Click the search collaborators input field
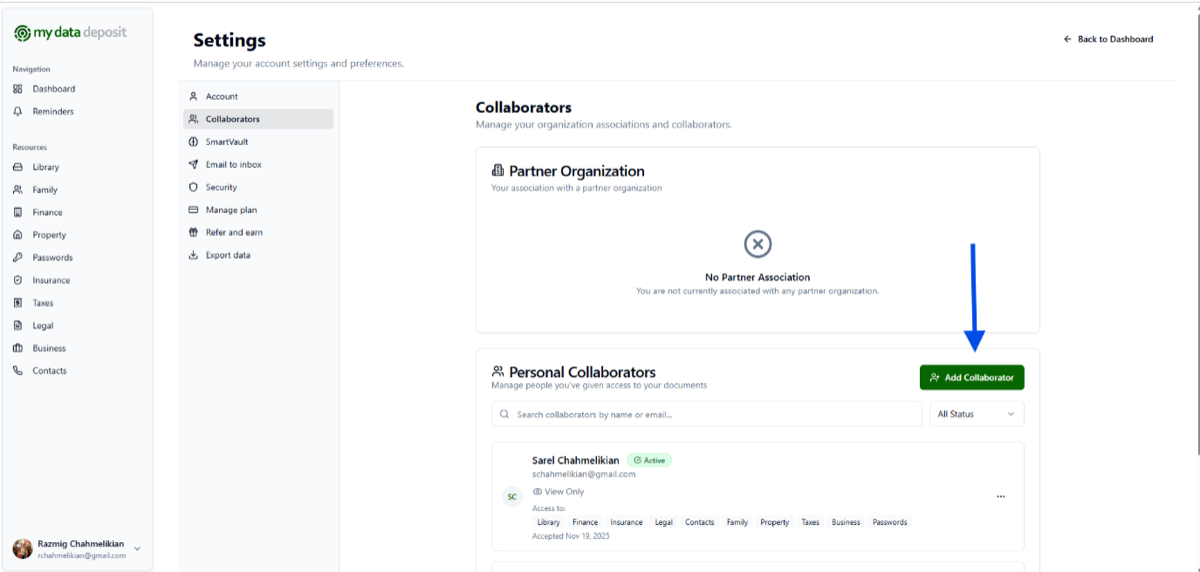Screen dimensions: 1200x572 pos(707,414)
